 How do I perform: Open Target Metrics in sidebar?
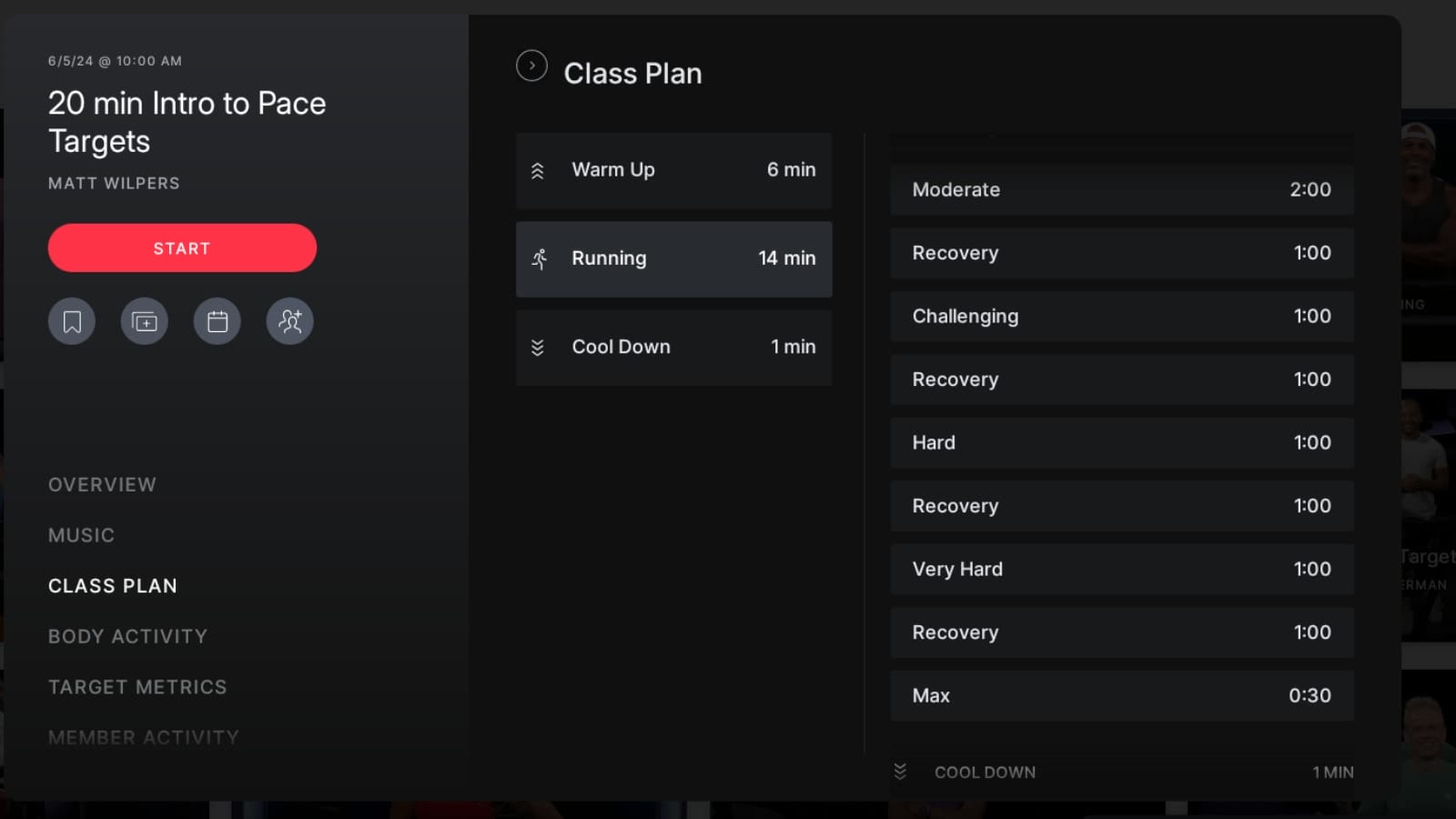point(137,687)
